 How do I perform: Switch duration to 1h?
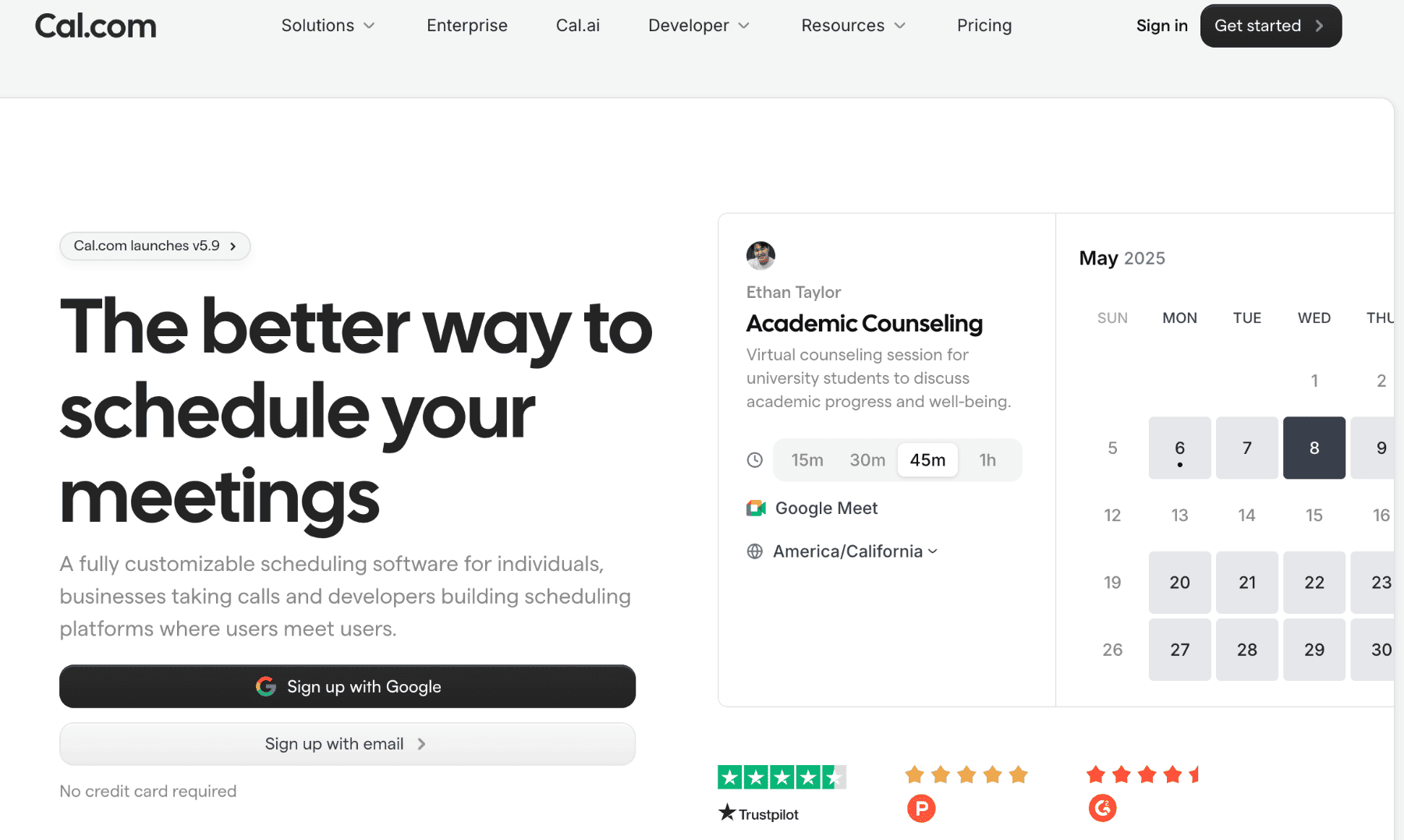pyautogui.click(x=987, y=459)
